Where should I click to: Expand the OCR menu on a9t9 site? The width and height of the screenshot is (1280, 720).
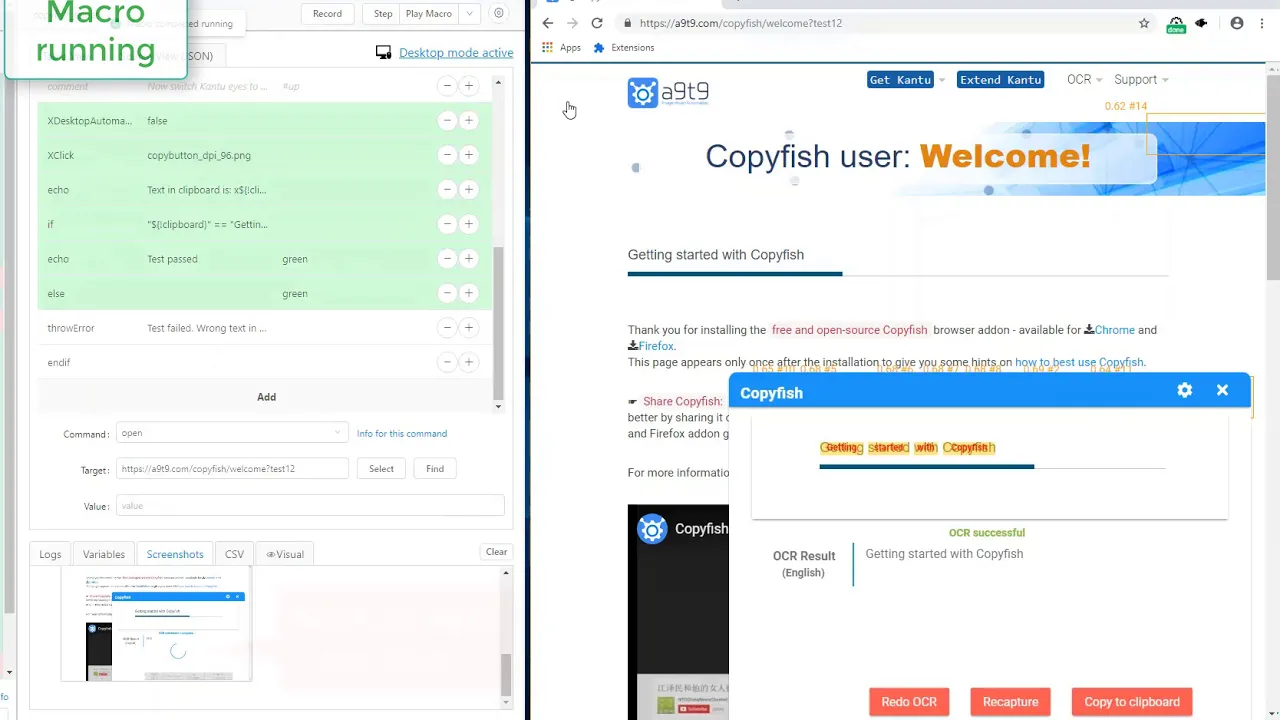[1084, 79]
